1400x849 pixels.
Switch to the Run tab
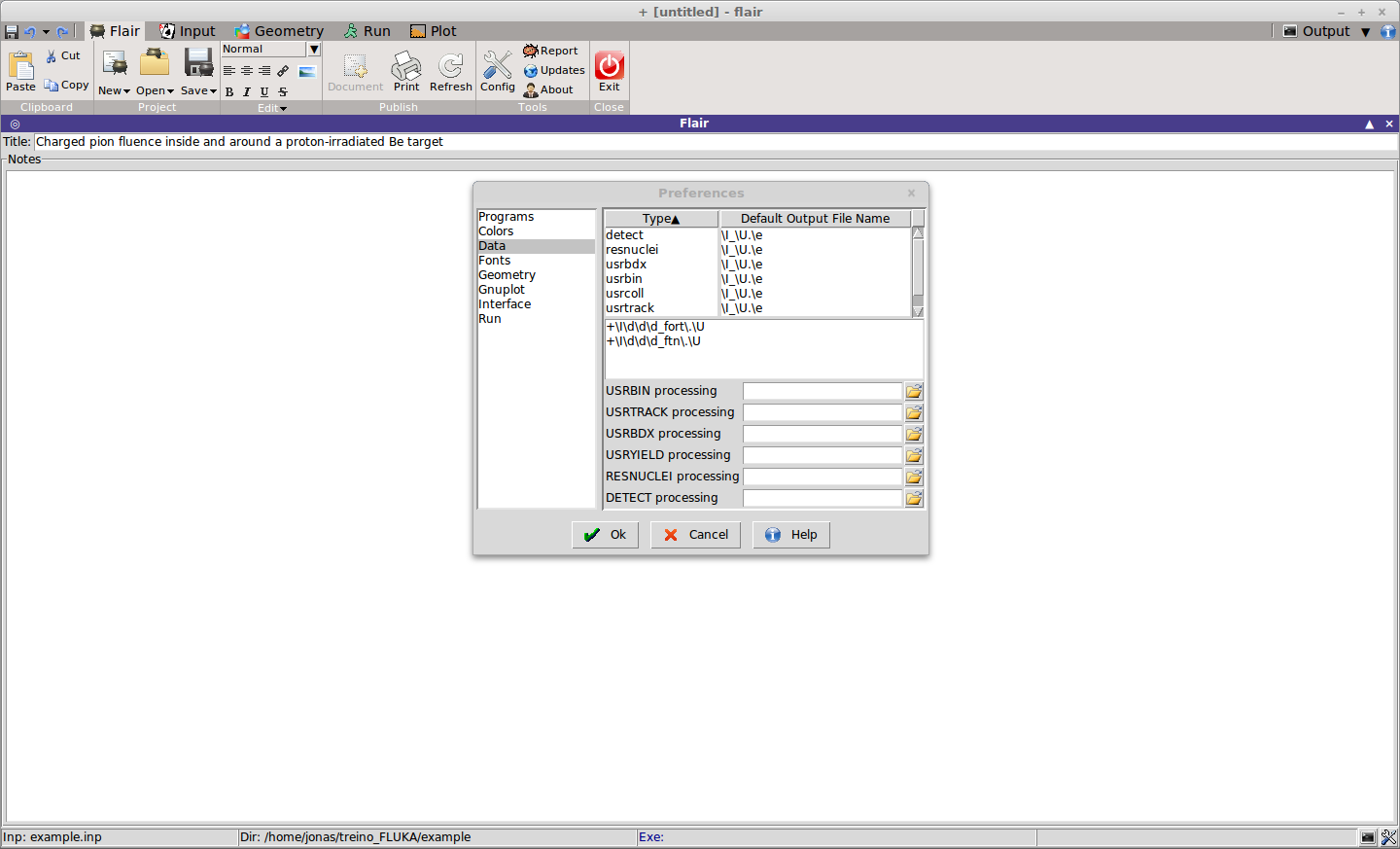pos(367,31)
